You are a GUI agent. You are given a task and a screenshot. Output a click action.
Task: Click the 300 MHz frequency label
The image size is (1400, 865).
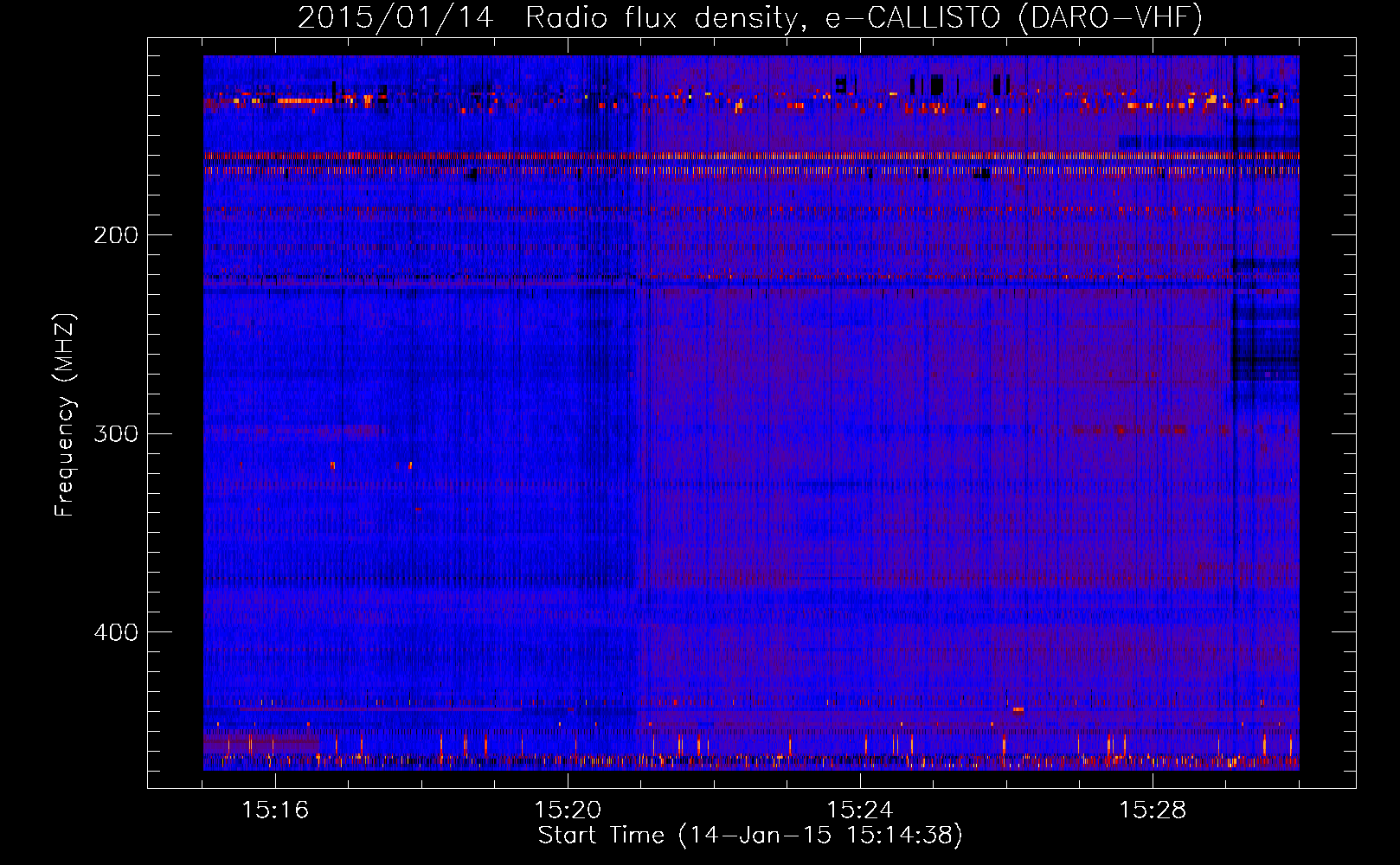[115, 433]
